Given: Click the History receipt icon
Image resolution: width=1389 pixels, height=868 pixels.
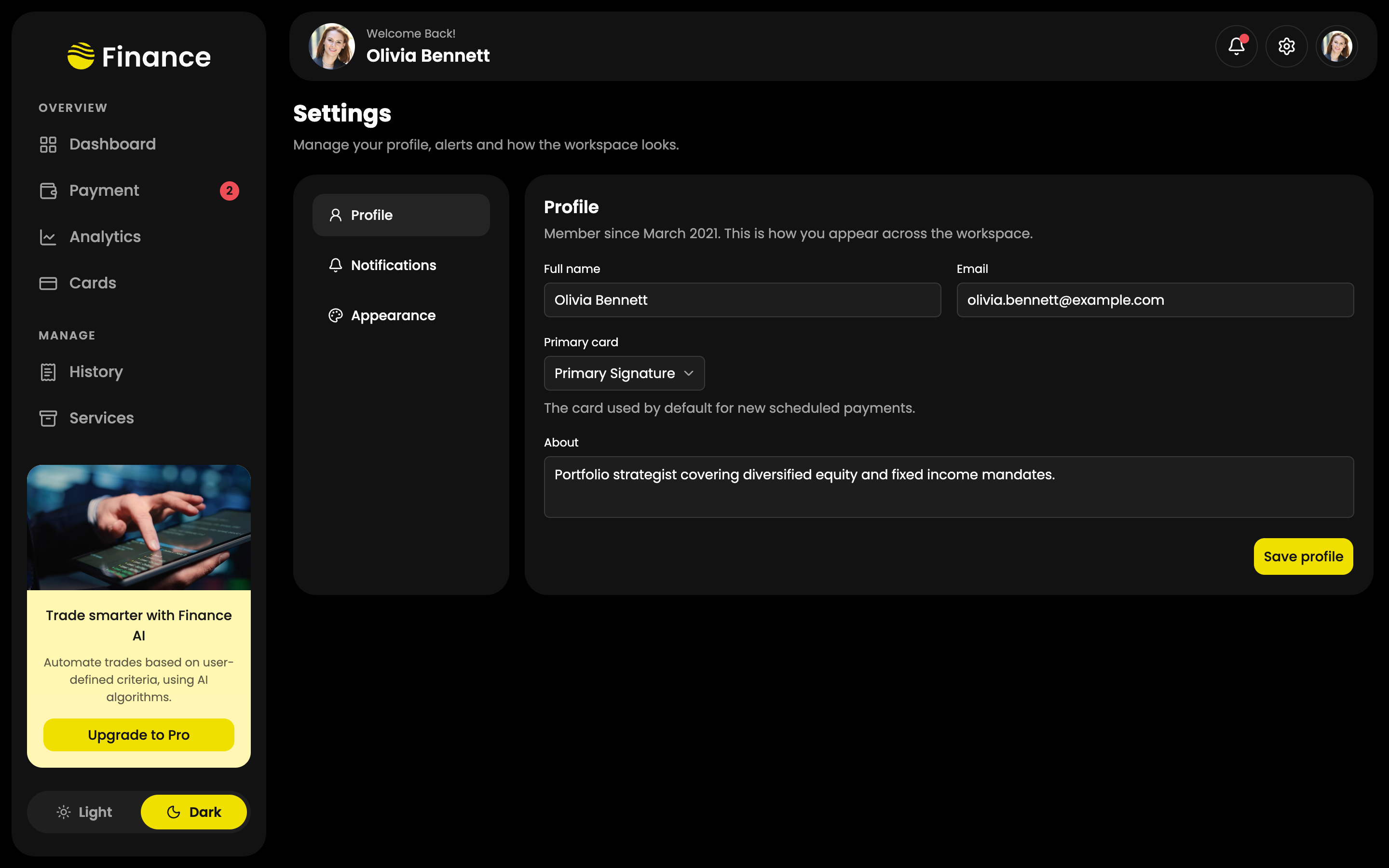Looking at the screenshot, I should point(48,372).
